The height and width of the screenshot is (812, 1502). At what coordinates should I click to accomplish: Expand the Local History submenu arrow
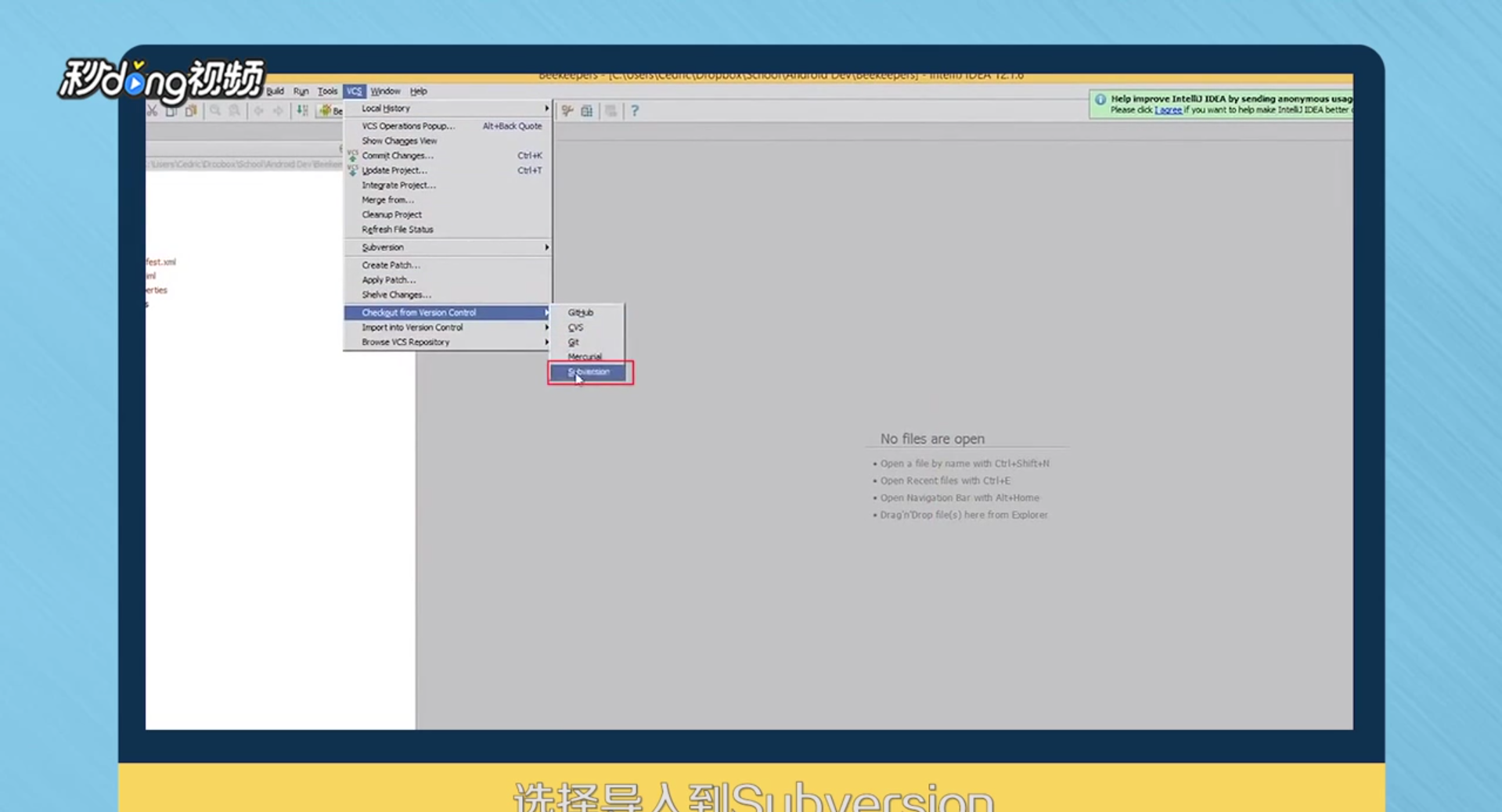[x=546, y=108]
